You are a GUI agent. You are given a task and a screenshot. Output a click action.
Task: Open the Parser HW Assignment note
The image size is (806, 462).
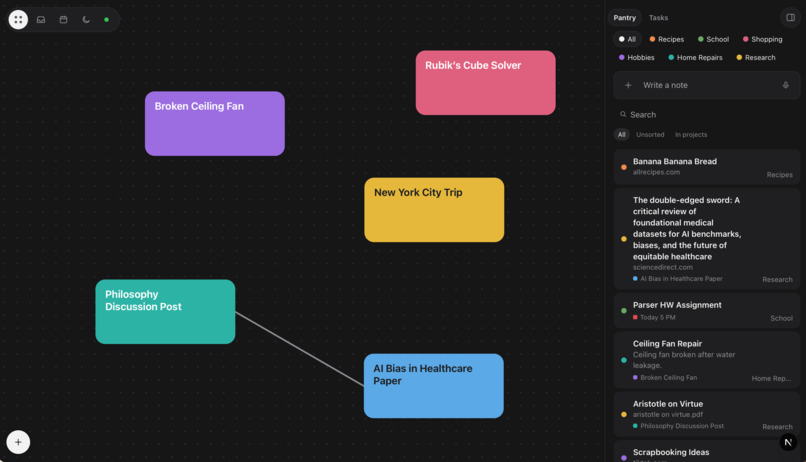706,310
